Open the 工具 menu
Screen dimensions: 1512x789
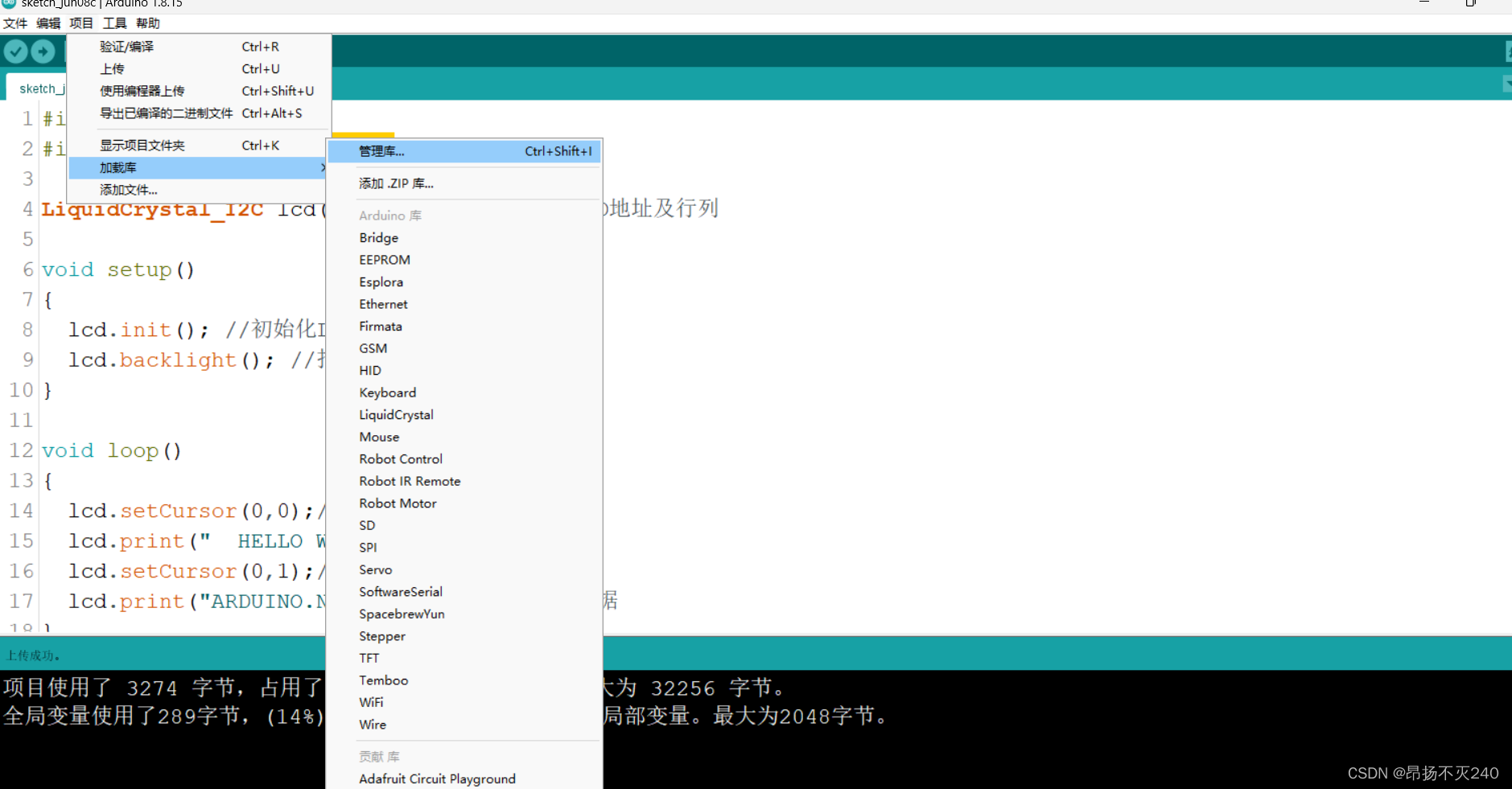pyautogui.click(x=114, y=23)
